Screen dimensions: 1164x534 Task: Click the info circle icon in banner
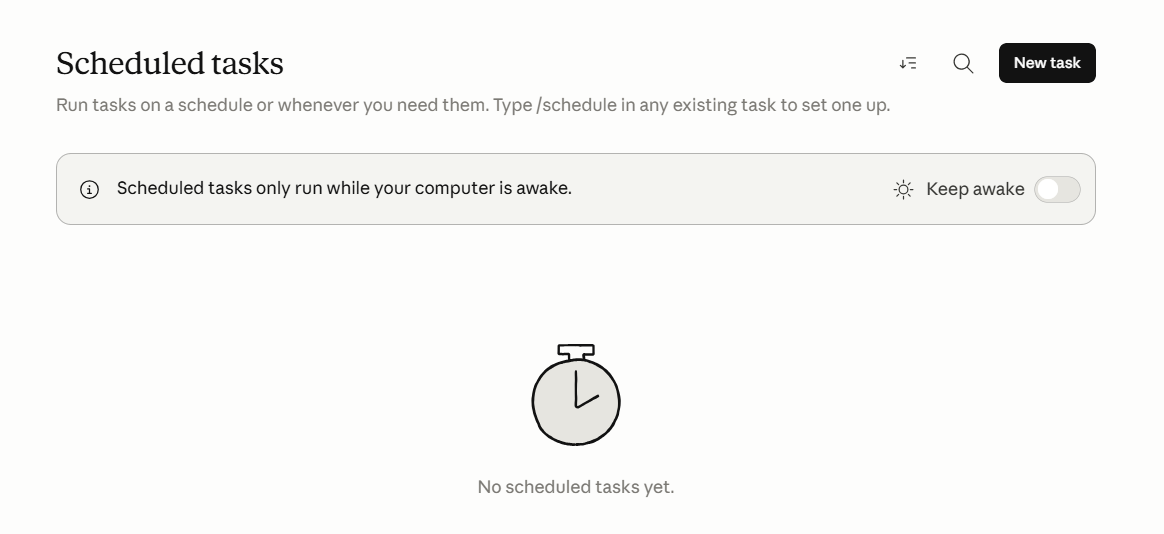[89, 189]
